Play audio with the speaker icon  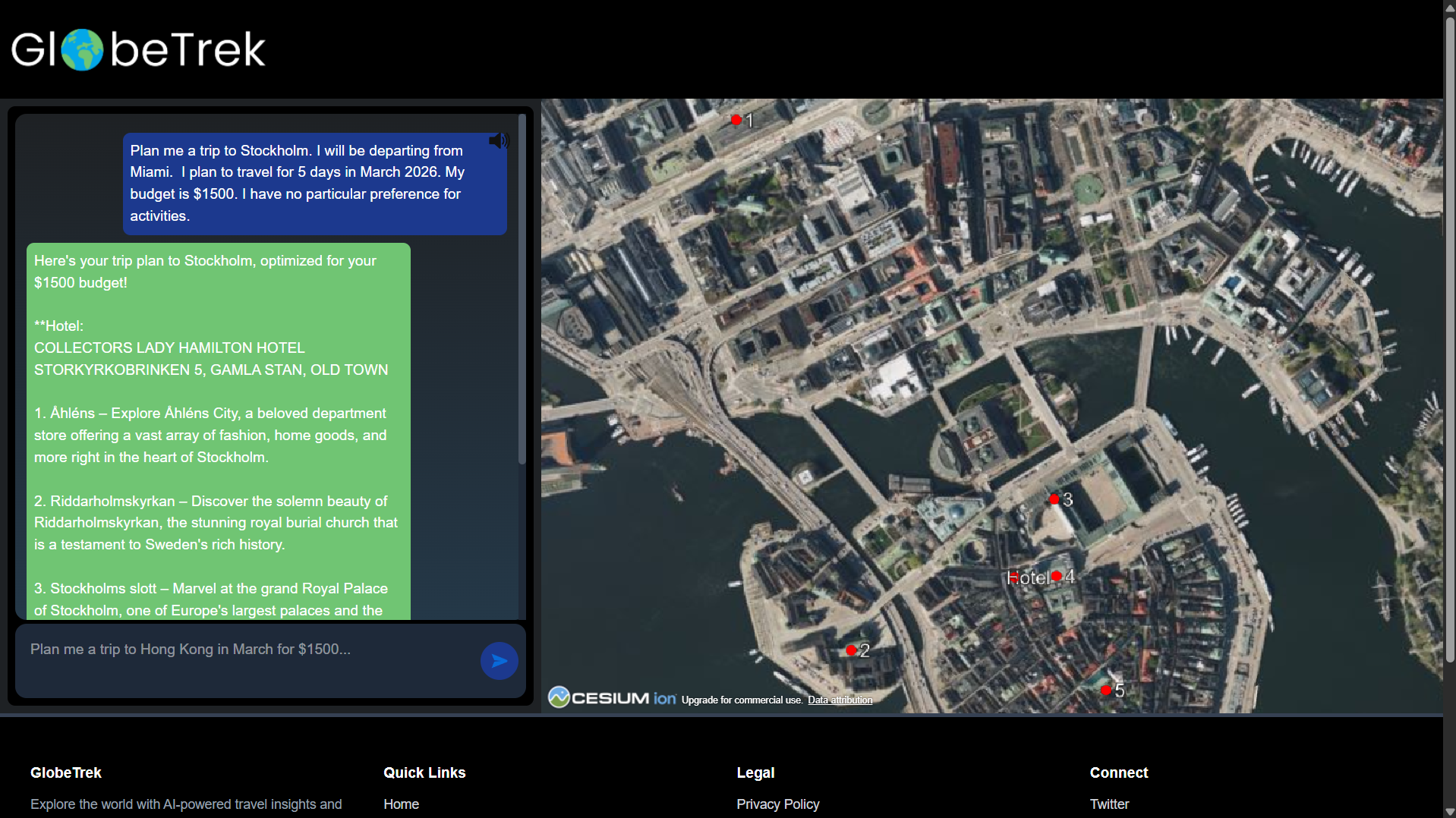click(498, 141)
